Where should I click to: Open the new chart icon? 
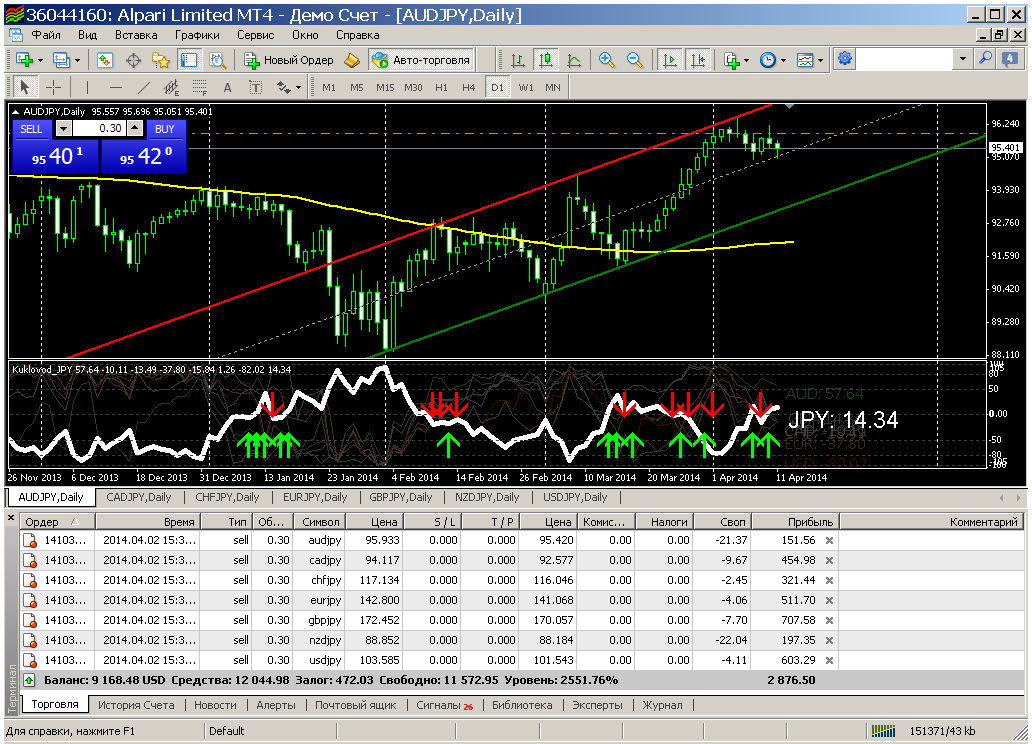tap(24, 60)
